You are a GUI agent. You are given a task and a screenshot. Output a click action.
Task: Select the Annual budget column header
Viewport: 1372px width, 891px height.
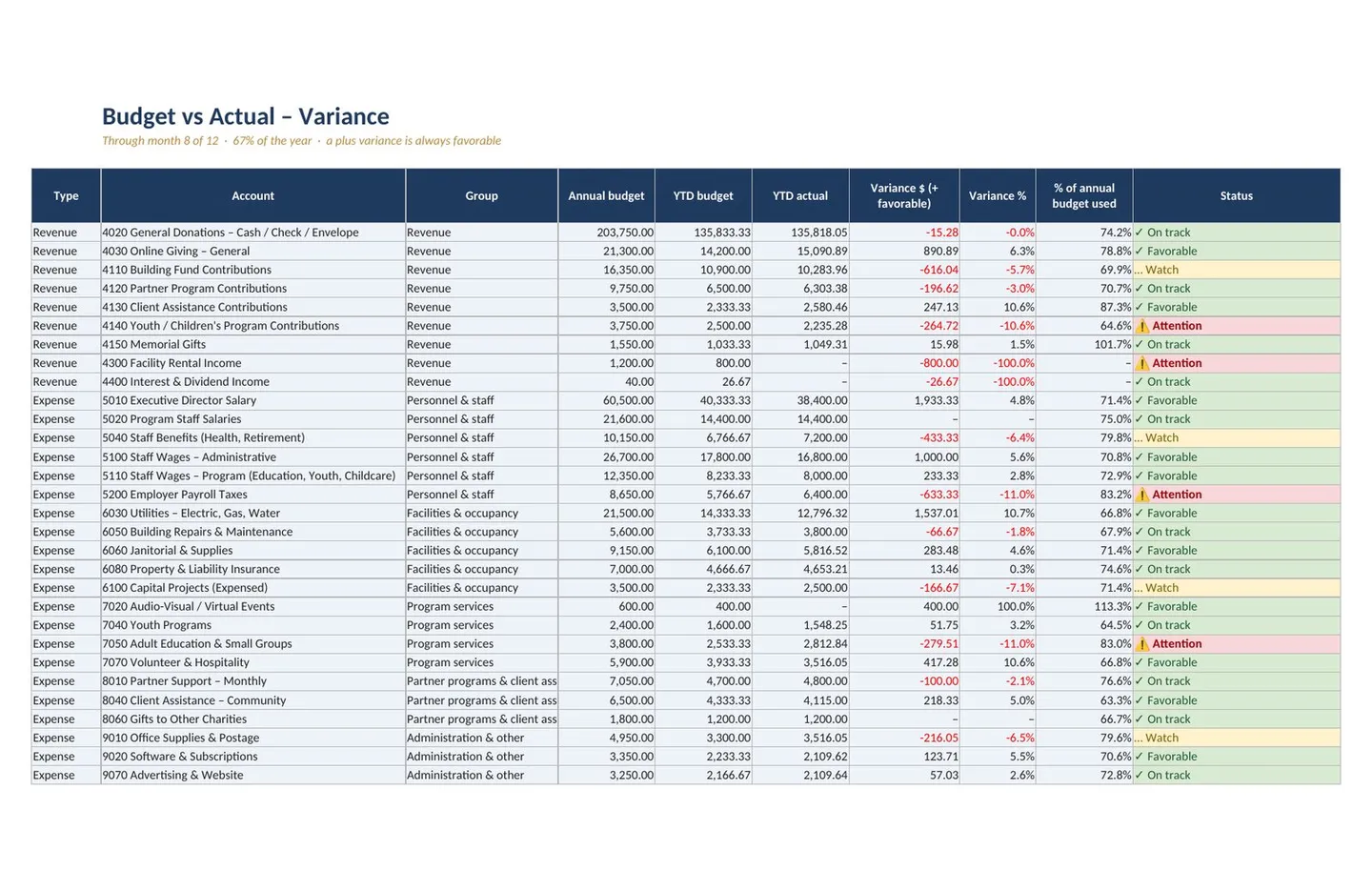606,195
